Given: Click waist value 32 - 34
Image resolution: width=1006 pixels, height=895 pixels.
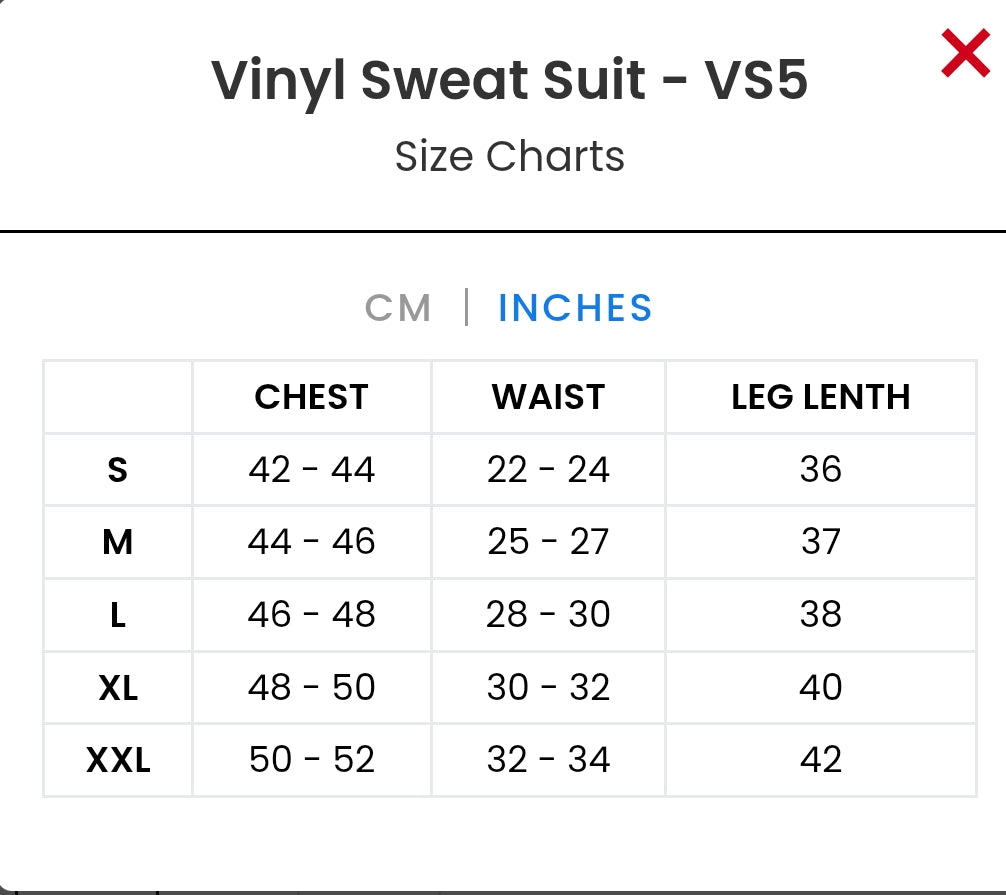Looking at the screenshot, I should coord(548,760).
